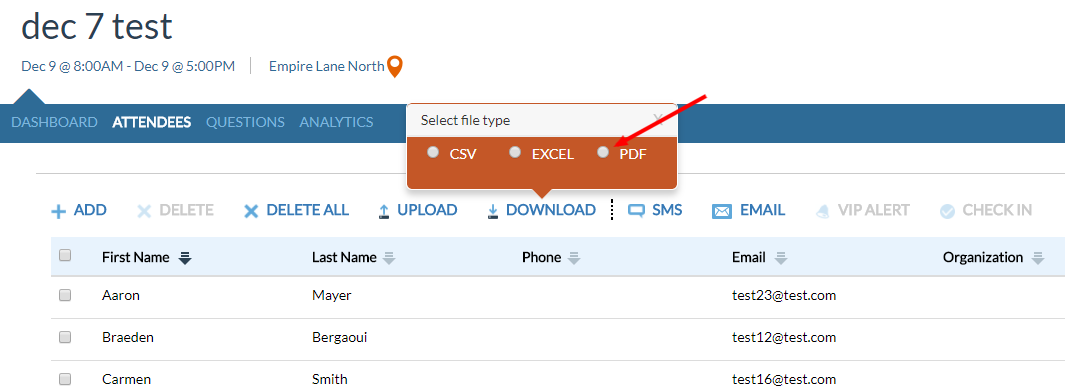Click the UPLOAD label
1065x387 pixels.
tap(427, 210)
